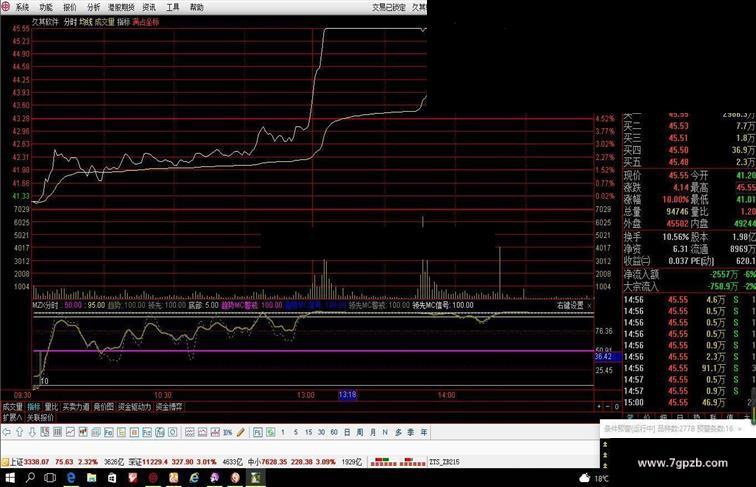Click the red 满占坐标 label
This screenshot has height=487, width=756.
click(146, 22)
